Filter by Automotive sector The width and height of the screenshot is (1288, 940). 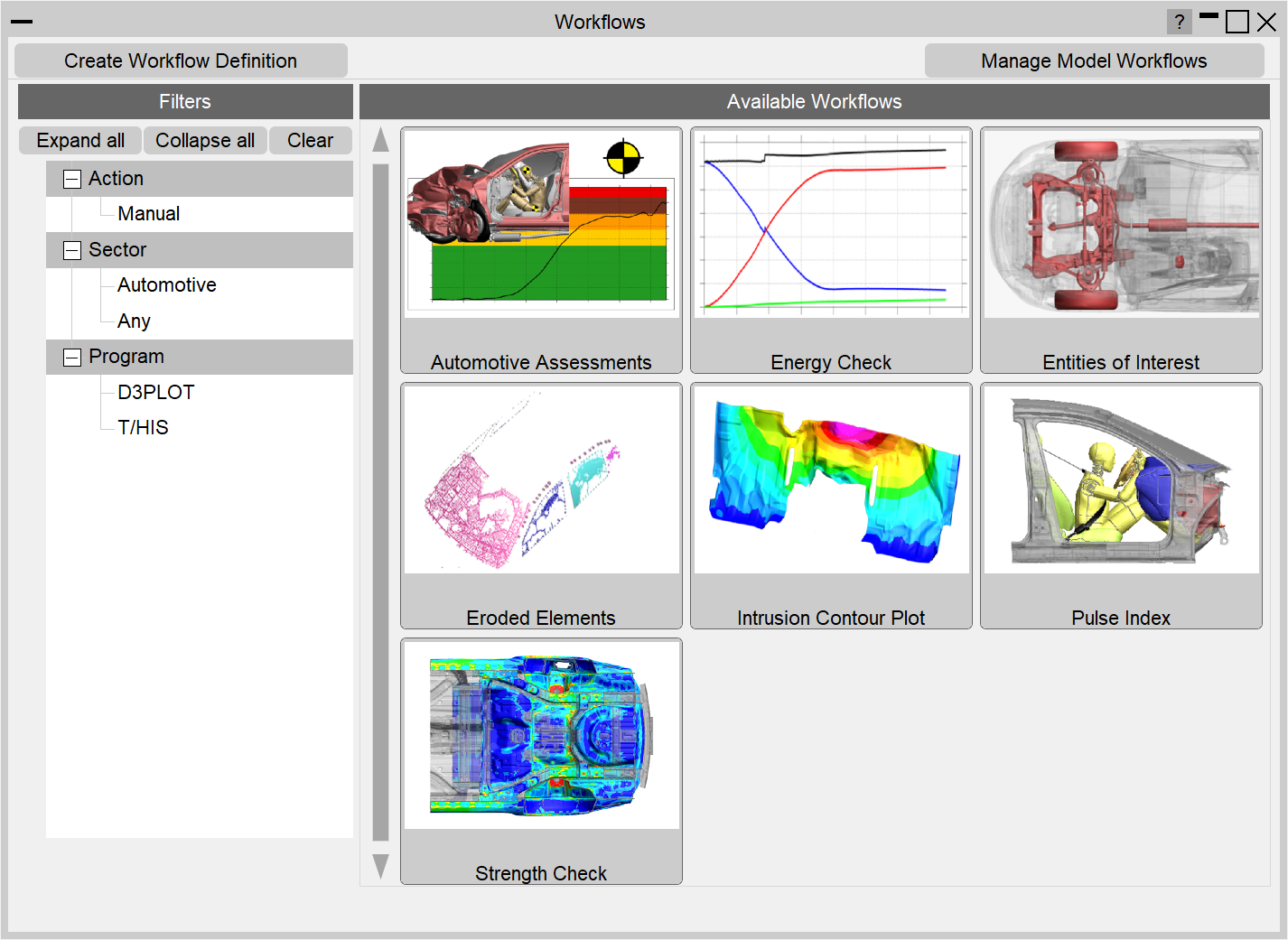[166, 285]
